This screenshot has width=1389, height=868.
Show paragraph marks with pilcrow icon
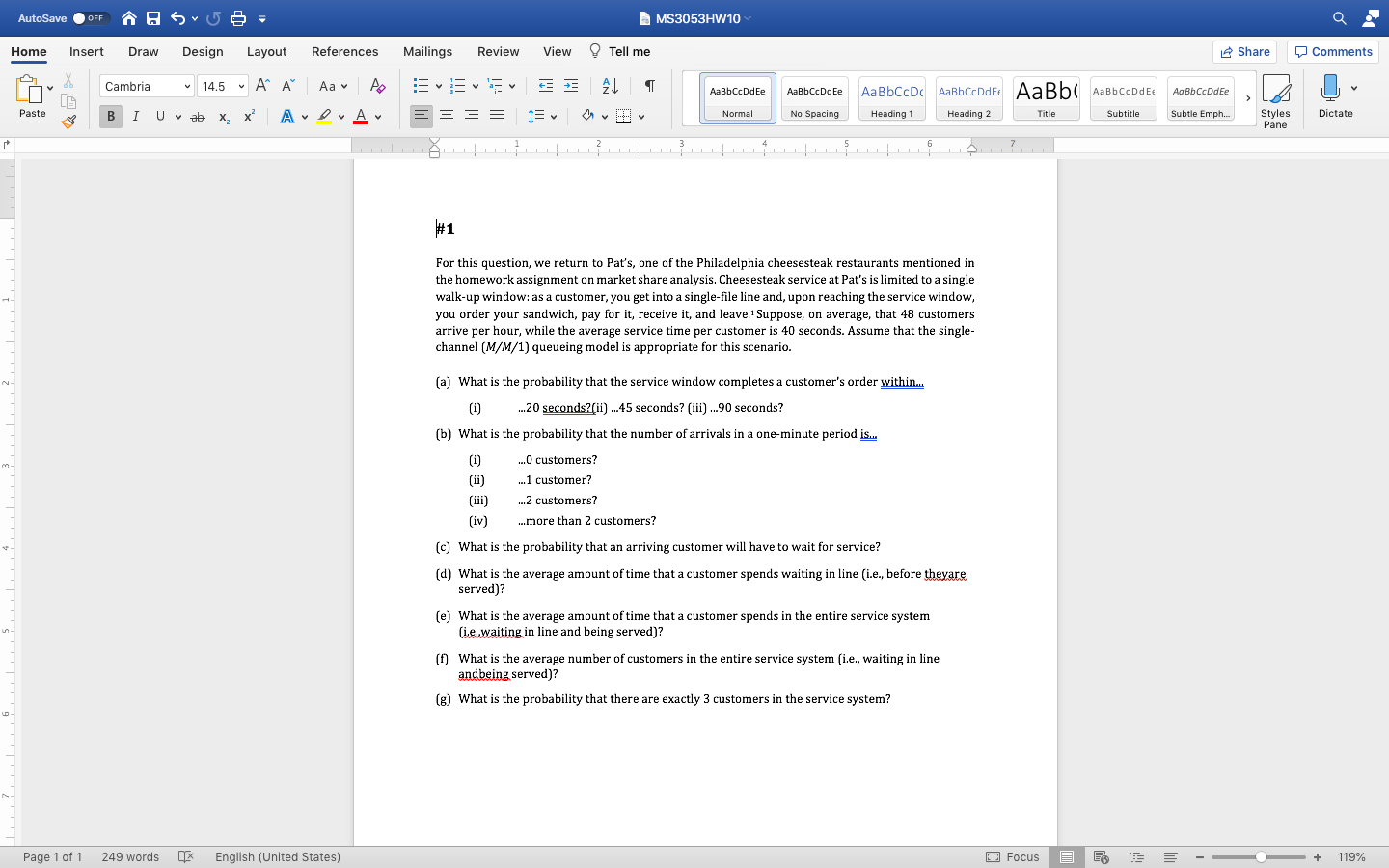[650, 86]
